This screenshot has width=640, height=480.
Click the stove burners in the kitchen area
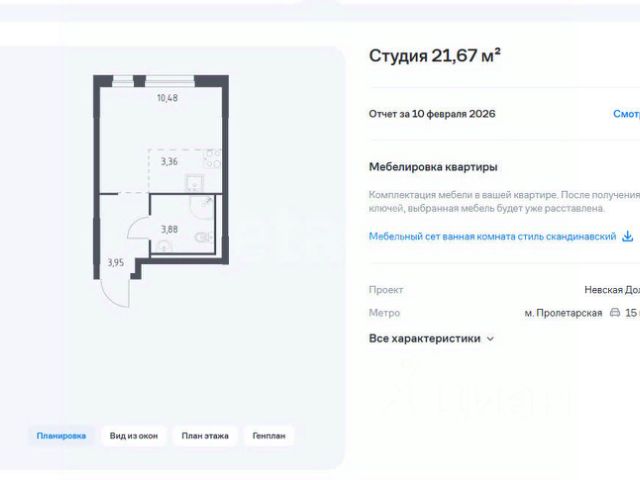[x=211, y=159]
